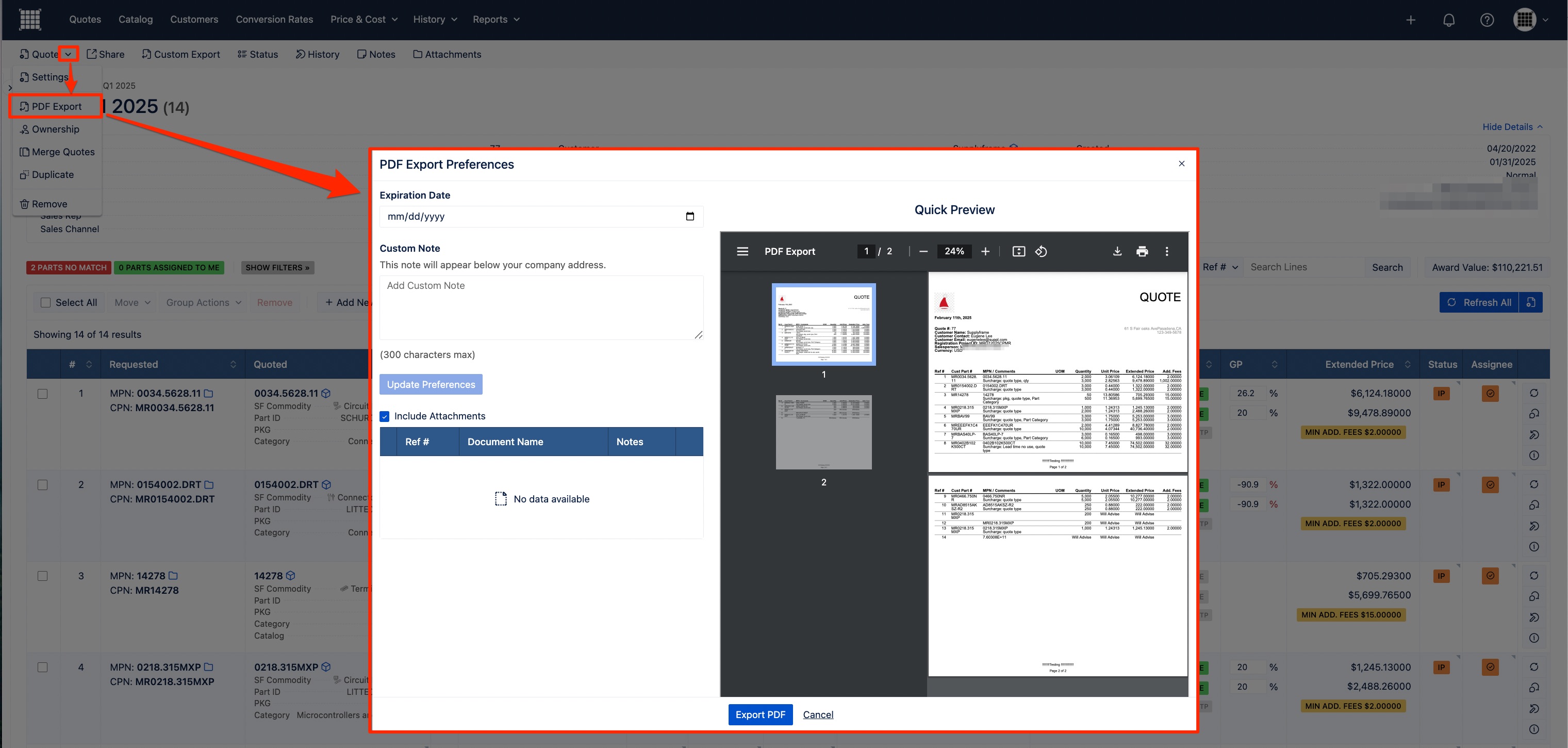Click the folder icon next to MPN 14278
The width and height of the screenshot is (1568, 748).
point(173,576)
